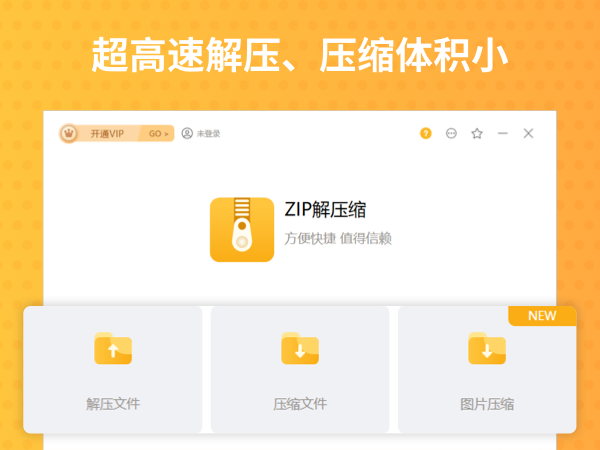Open help via orange question mark icon
Screen dimensions: 600x450
[426, 133]
